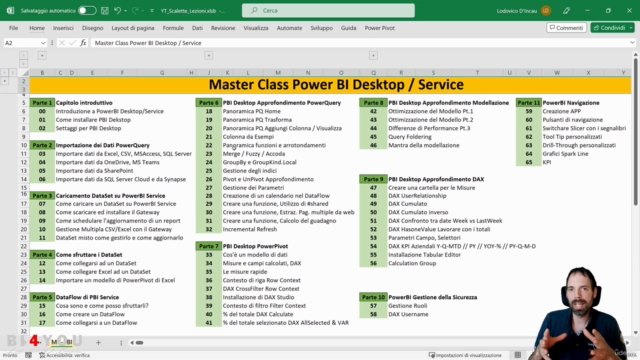
Task: Click the Save icon in title bar
Action: (105, 11)
